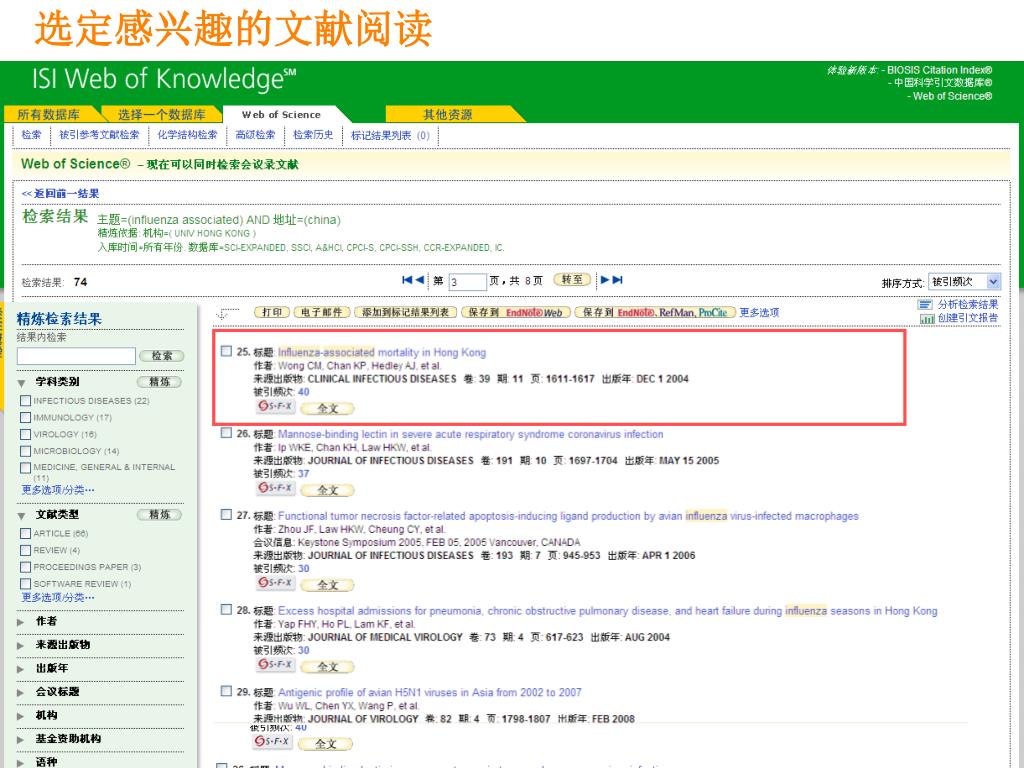The image size is (1024, 768).
Task: Check ARTICLE (66) document type filter
Action: coord(25,533)
